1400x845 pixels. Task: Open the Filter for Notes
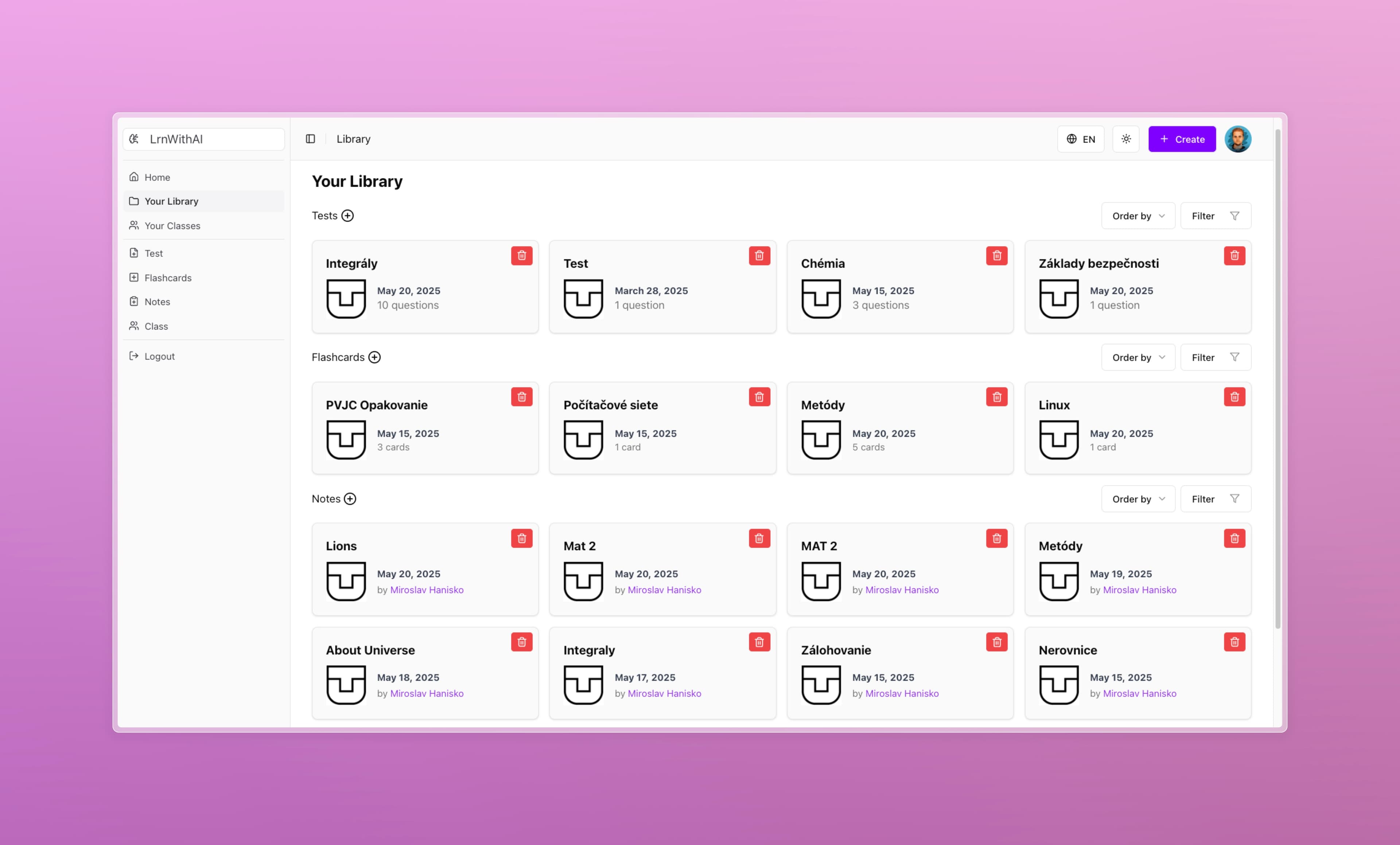(x=1216, y=499)
